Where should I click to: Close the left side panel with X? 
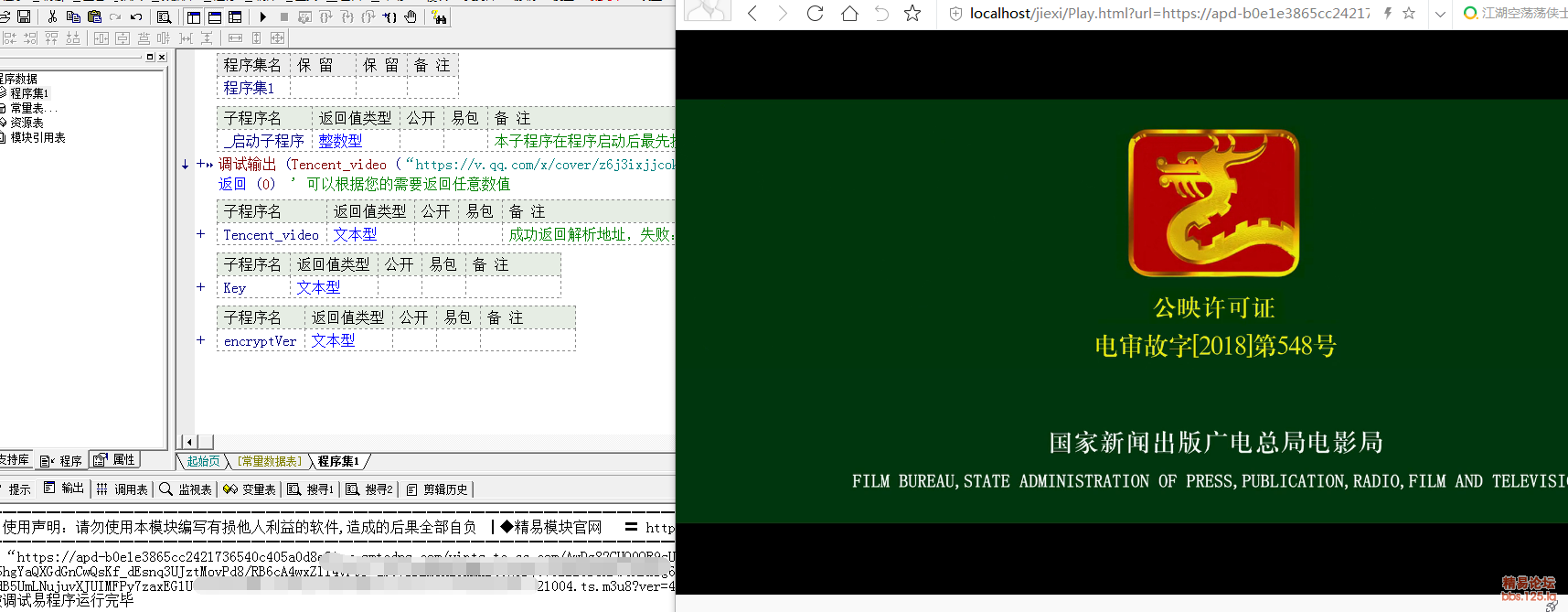point(162,57)
